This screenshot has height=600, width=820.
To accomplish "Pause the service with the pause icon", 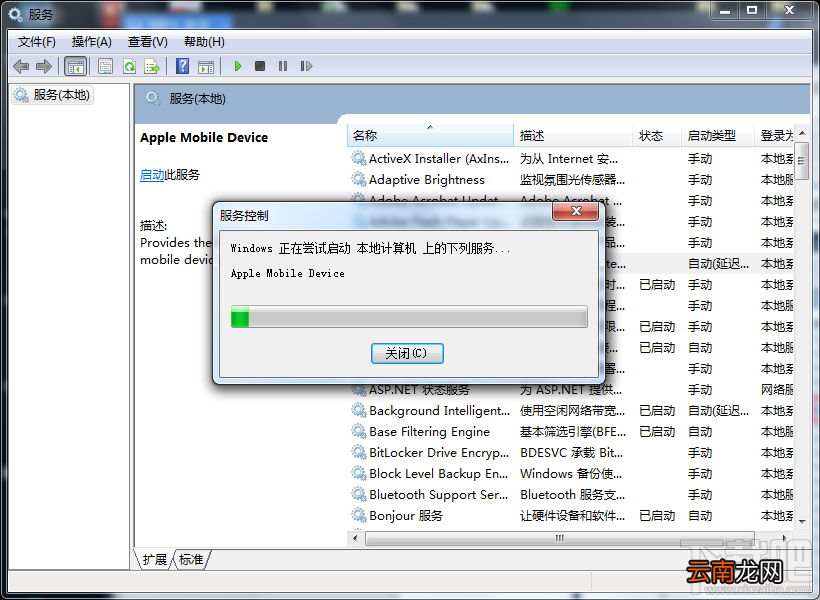I will click(x=283, y=66).
